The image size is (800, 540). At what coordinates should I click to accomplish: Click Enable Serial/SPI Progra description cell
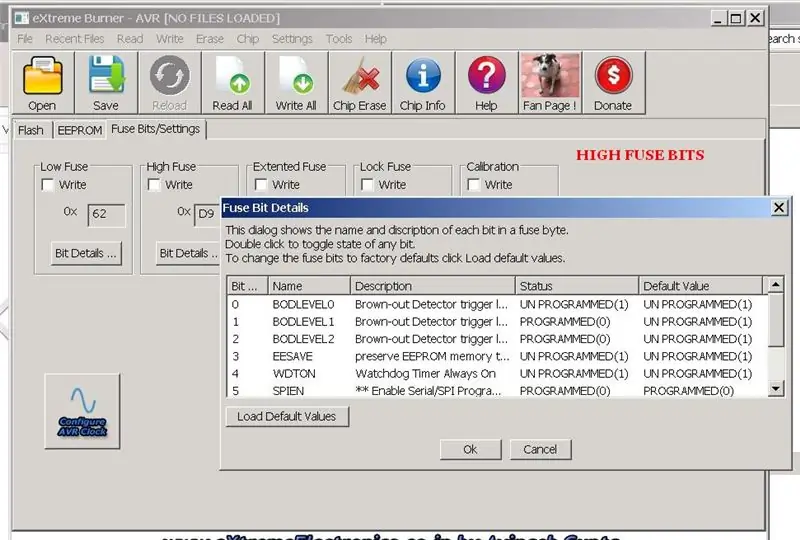(x=428, y=391)
